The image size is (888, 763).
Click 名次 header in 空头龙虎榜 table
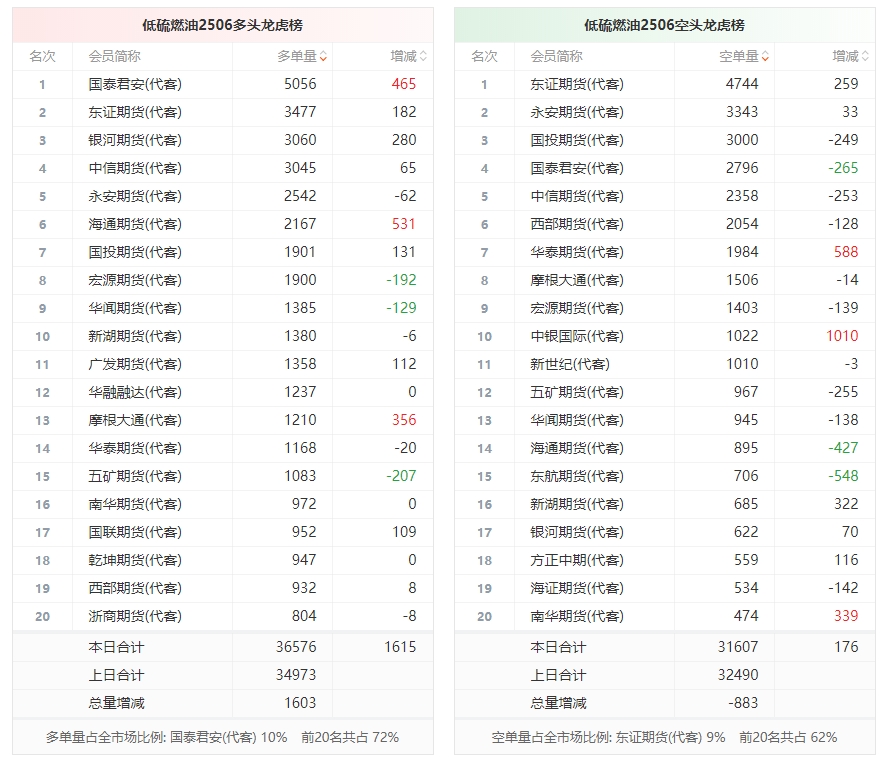pyautogui.click(x=485, y=56)
